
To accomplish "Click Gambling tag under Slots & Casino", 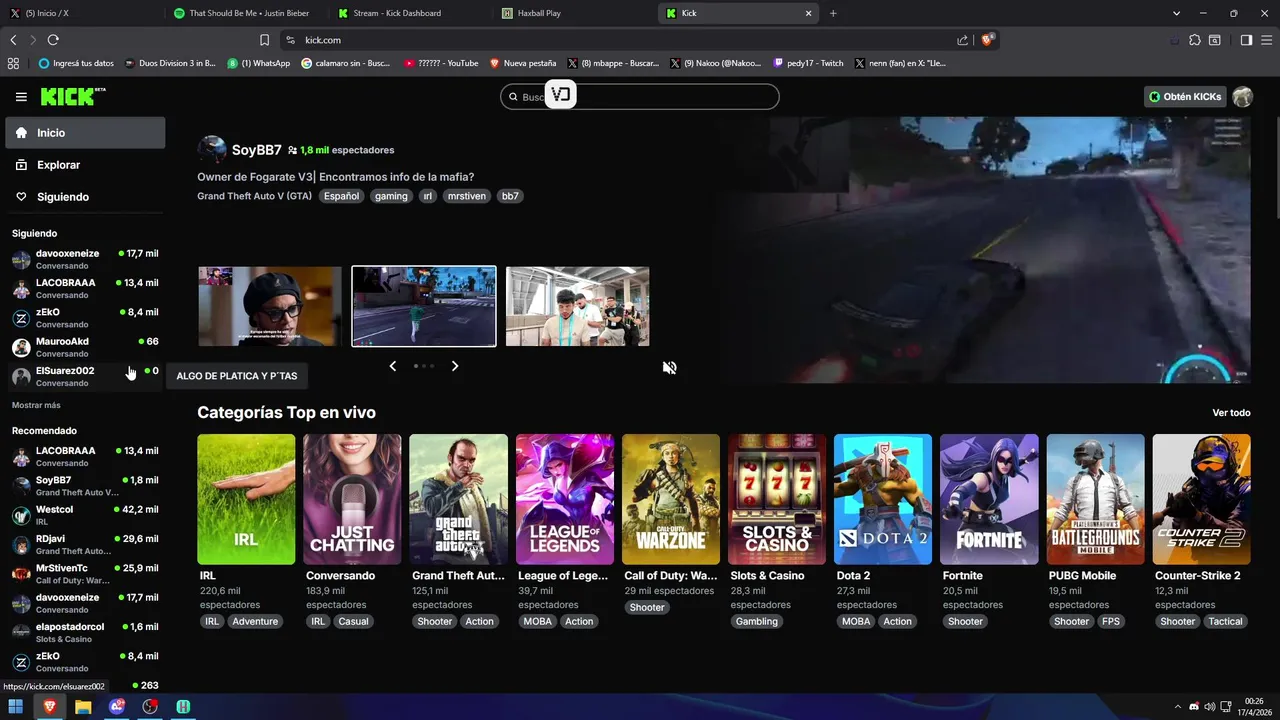I will pyautogui.click(x=757, y=621).
